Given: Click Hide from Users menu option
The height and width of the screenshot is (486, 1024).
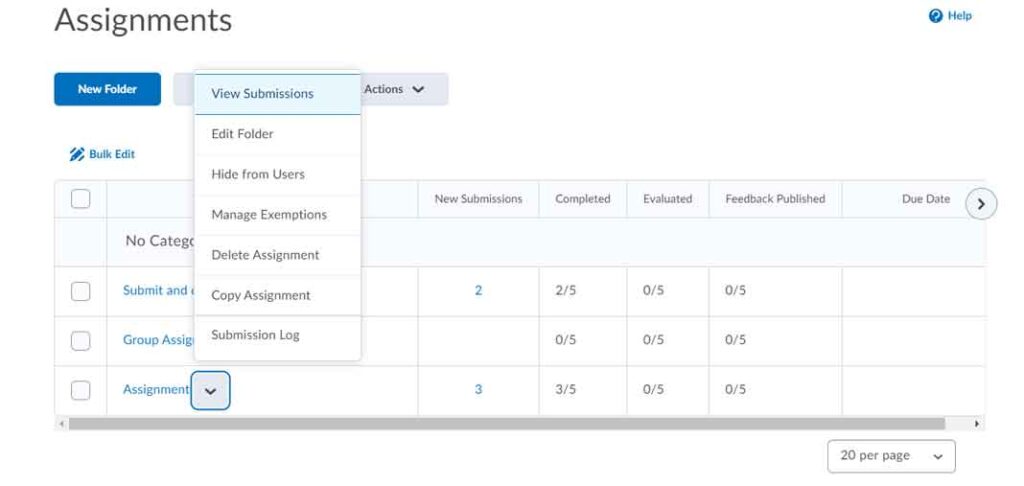Looking at the screenshot, I should [258, 174].
